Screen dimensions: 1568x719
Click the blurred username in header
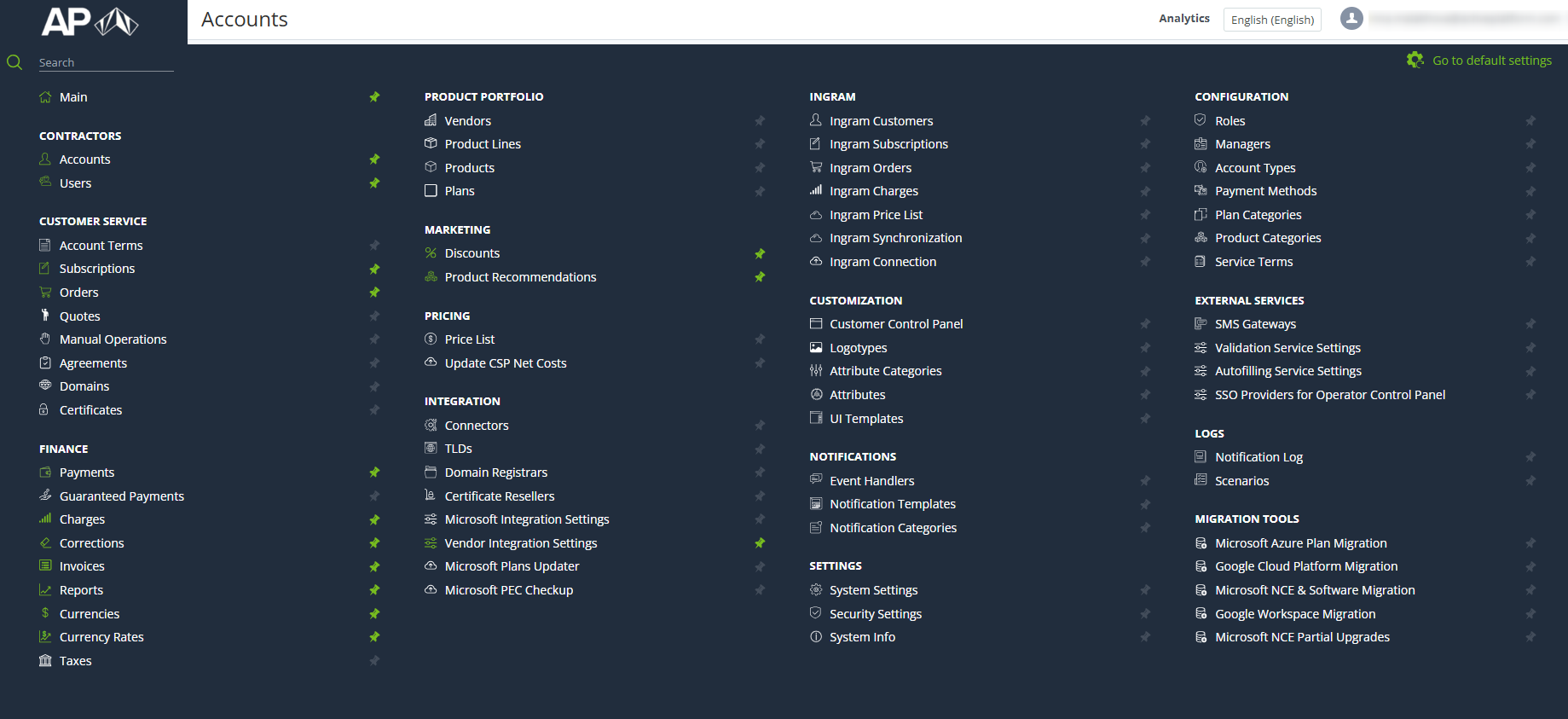[x=1465, y=18]
